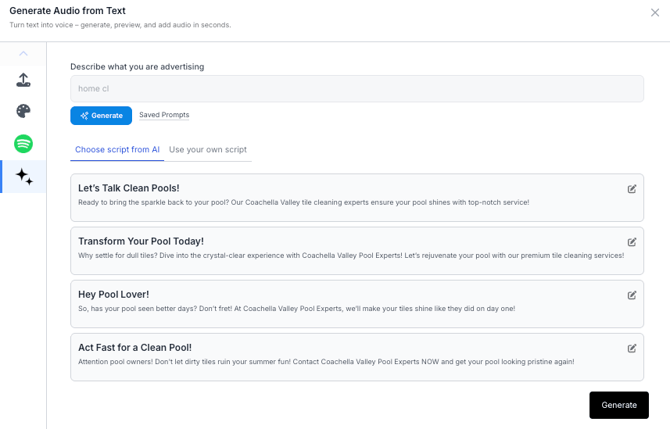Click the blue Generate button with sparkle

pos(101,116)
